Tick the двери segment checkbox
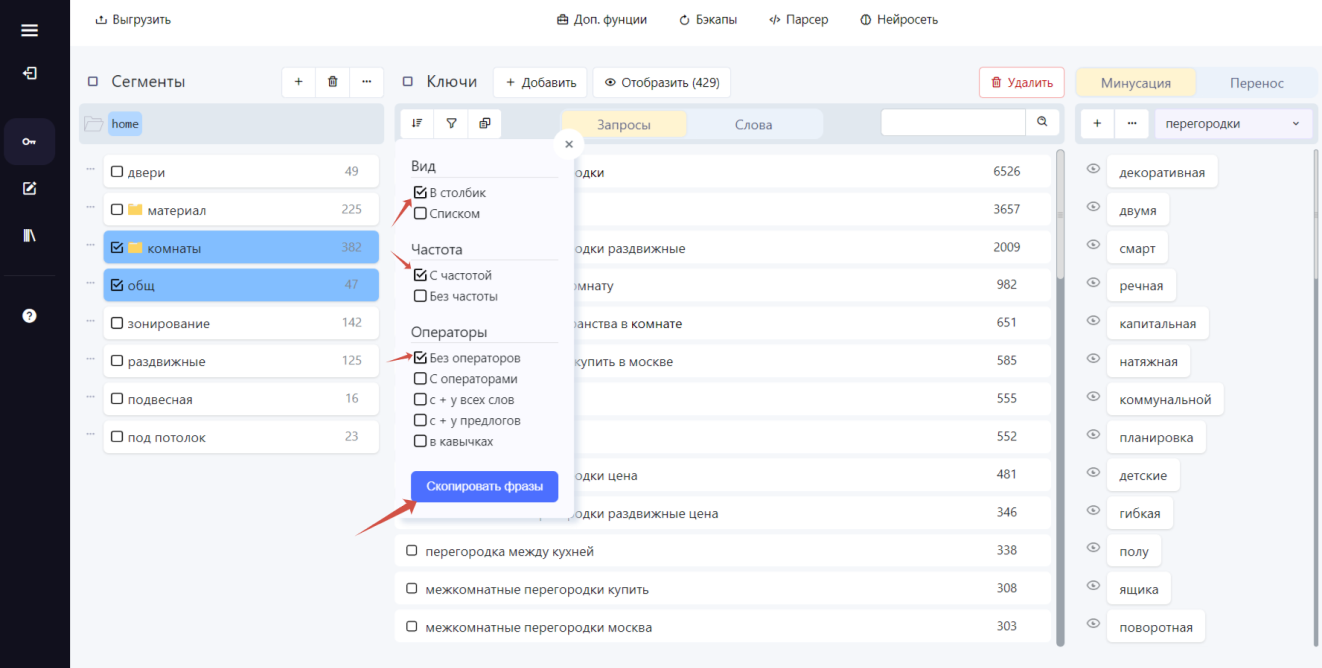The image size is (1322, 668). click(x=117, y=172)
